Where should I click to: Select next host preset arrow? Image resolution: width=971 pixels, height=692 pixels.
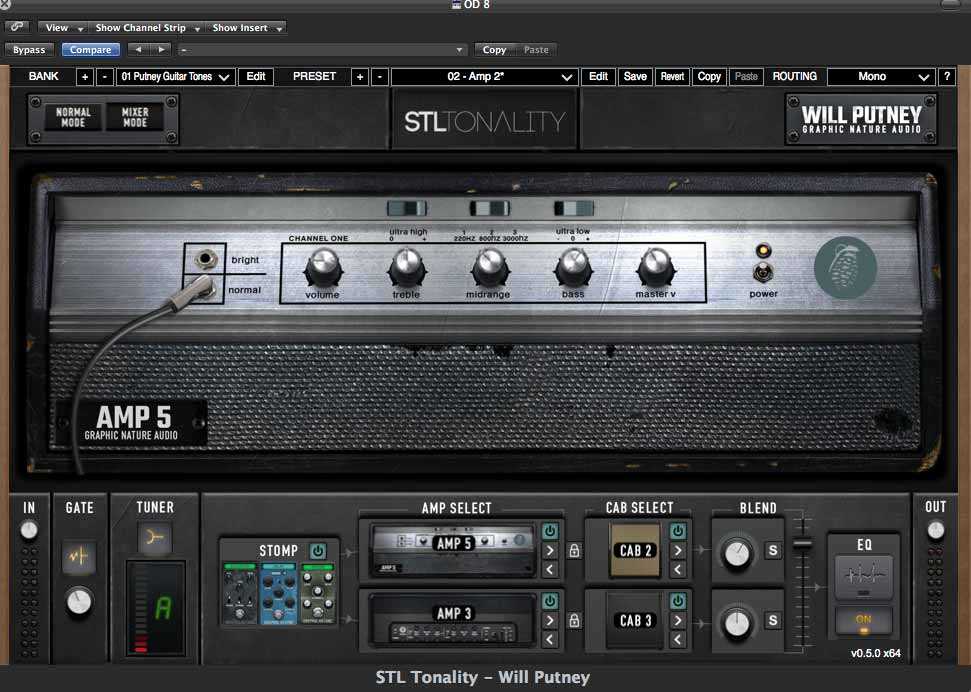(161, 50)
